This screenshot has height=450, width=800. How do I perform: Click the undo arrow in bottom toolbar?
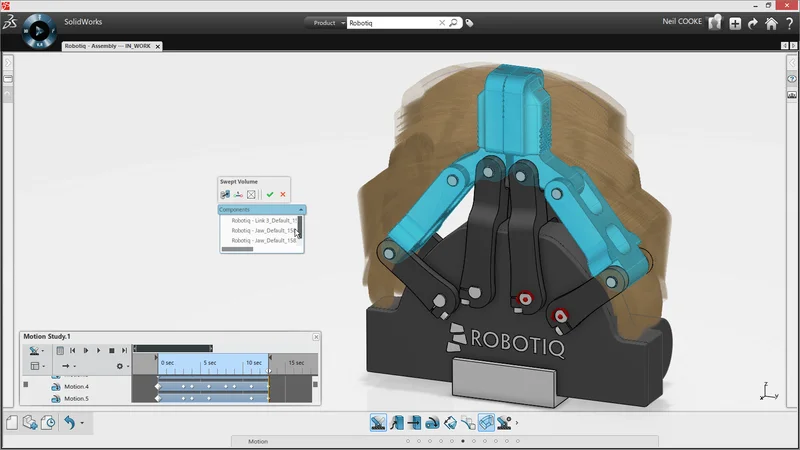point(69,422)
